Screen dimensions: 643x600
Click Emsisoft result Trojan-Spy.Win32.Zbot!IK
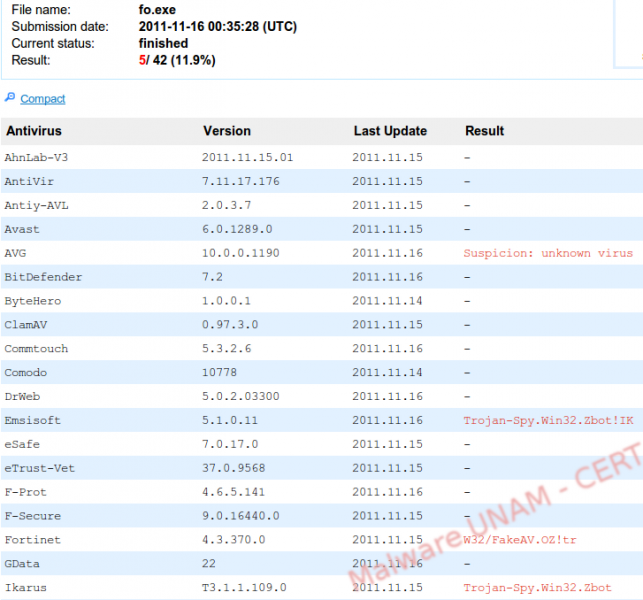[548, 420]
